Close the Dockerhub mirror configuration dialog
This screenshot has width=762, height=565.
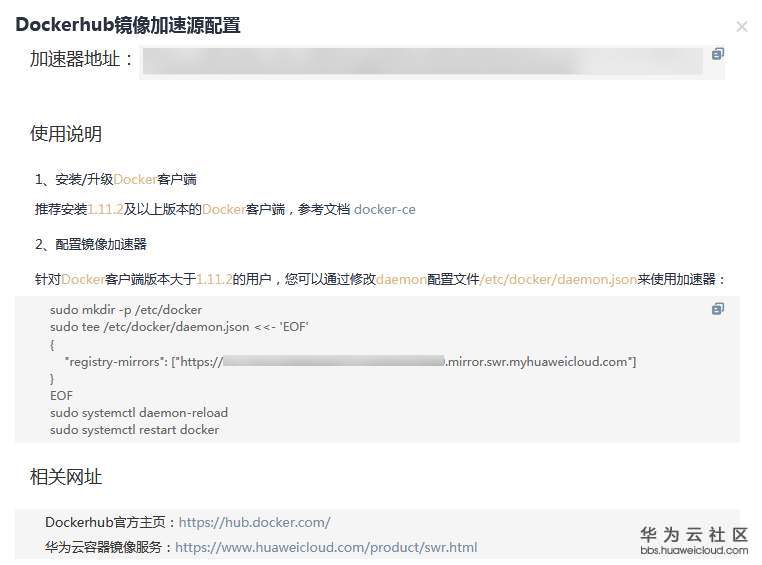(742, 26)
